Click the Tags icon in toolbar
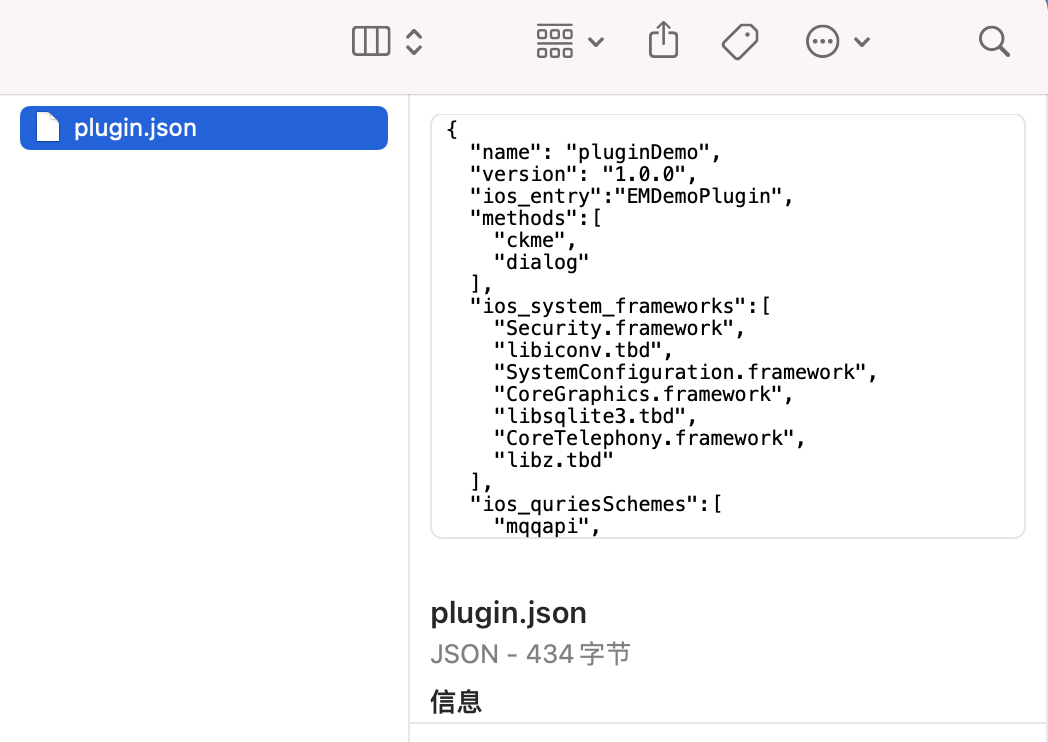The image size is (1048, 742). click(740, 42)
